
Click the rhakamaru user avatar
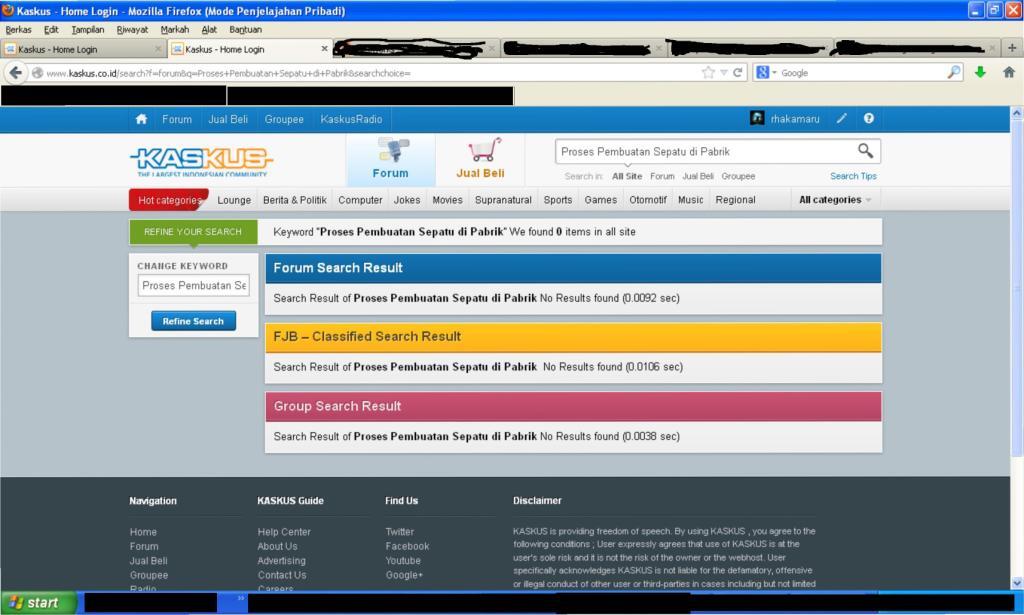(x=757, y=118)
